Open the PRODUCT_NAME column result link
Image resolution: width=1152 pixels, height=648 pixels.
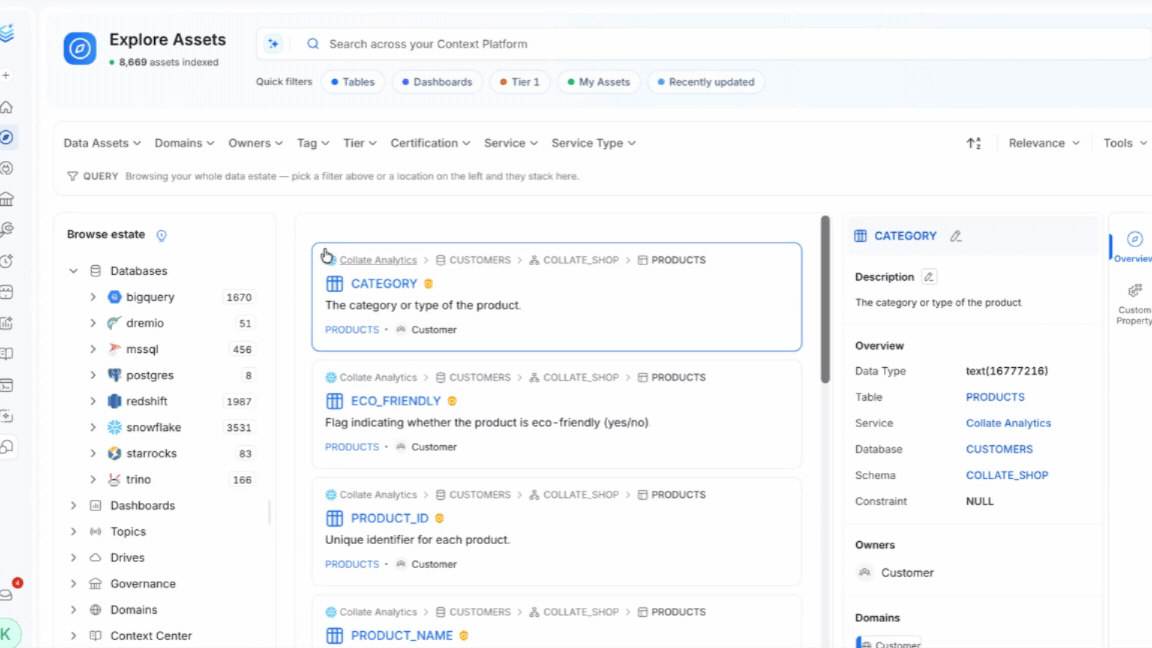click(401, 636)
